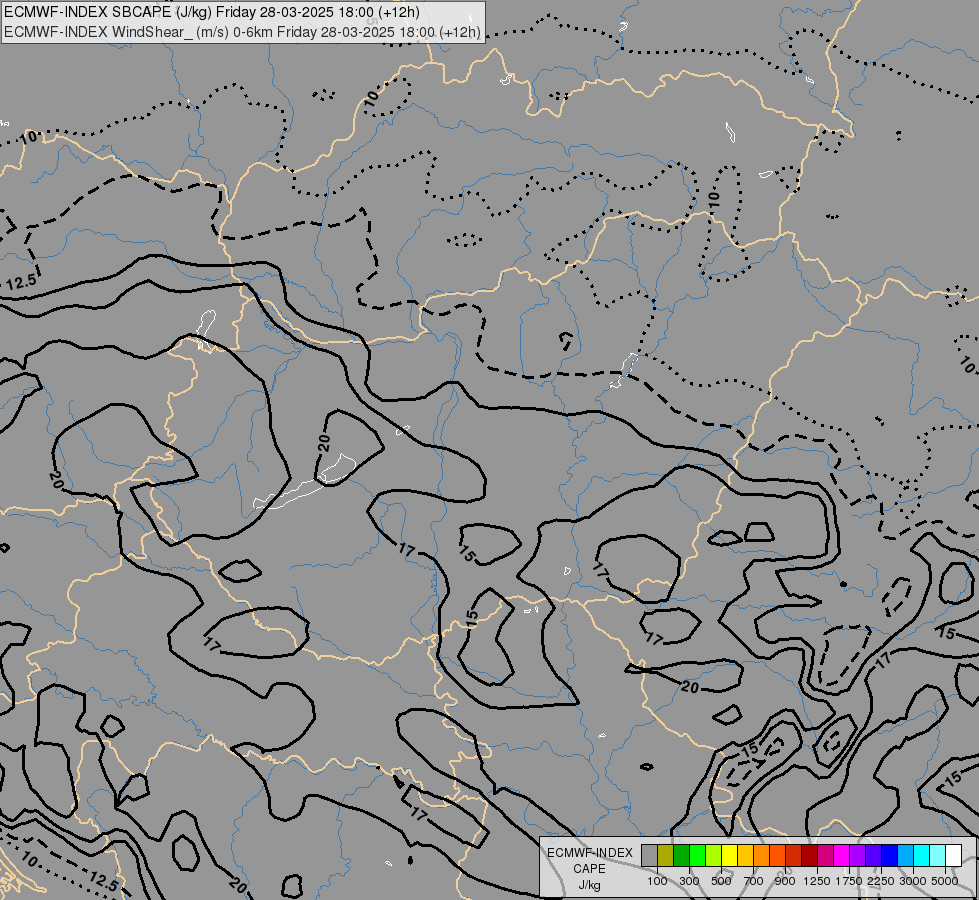Select the orange-red swatch left of 900 tick
Image resolution: width=979 pixels, height=900 pixels.
777,856
